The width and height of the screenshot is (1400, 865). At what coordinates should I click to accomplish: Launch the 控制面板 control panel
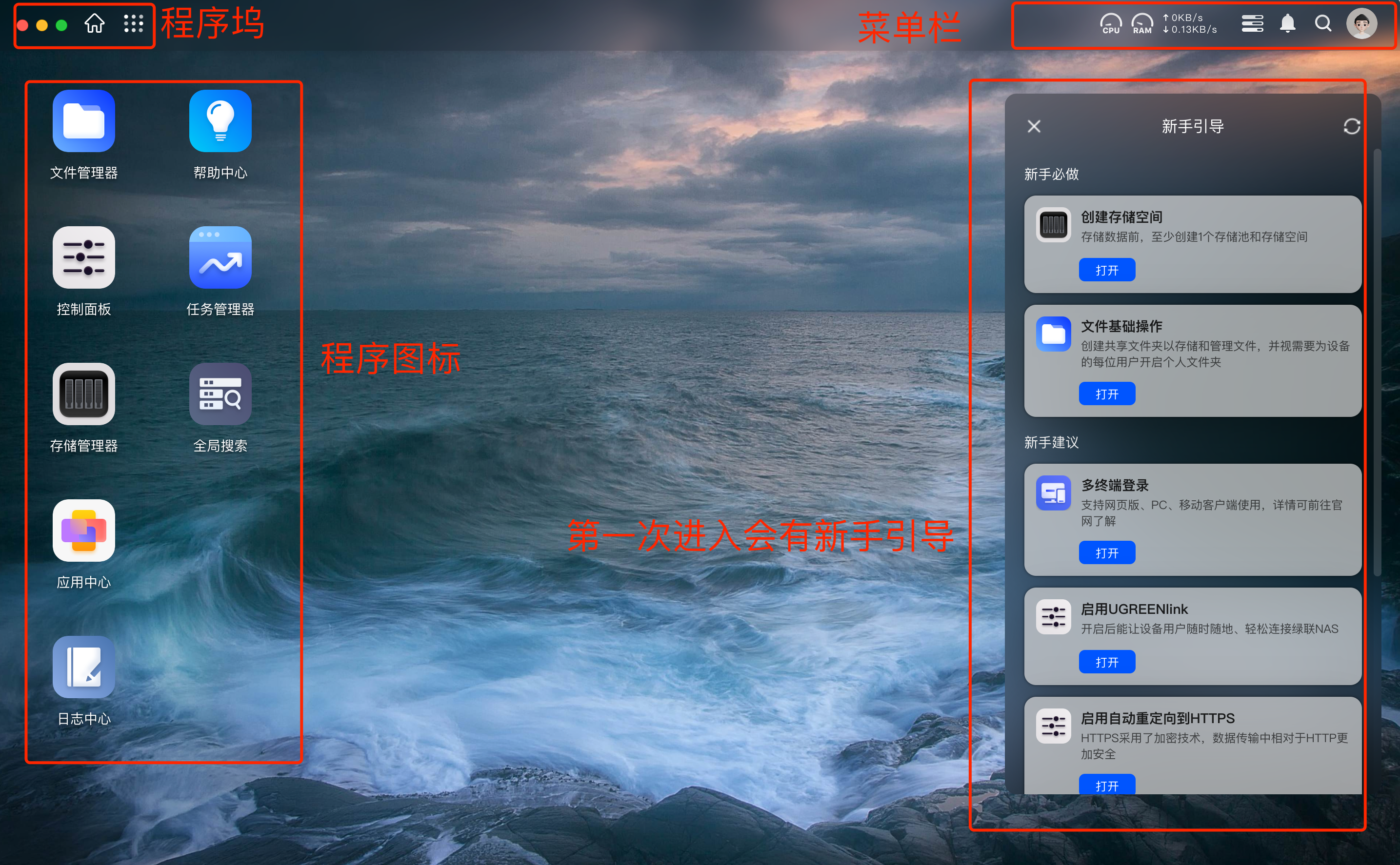coord(83,257)
